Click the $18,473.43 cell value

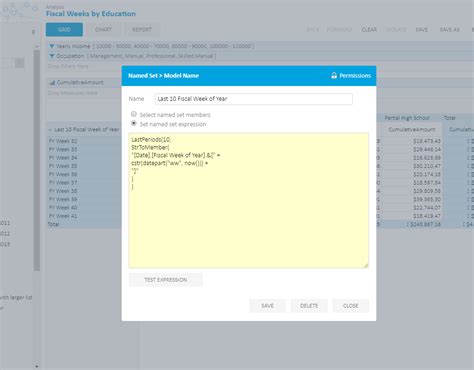[427, 141]
